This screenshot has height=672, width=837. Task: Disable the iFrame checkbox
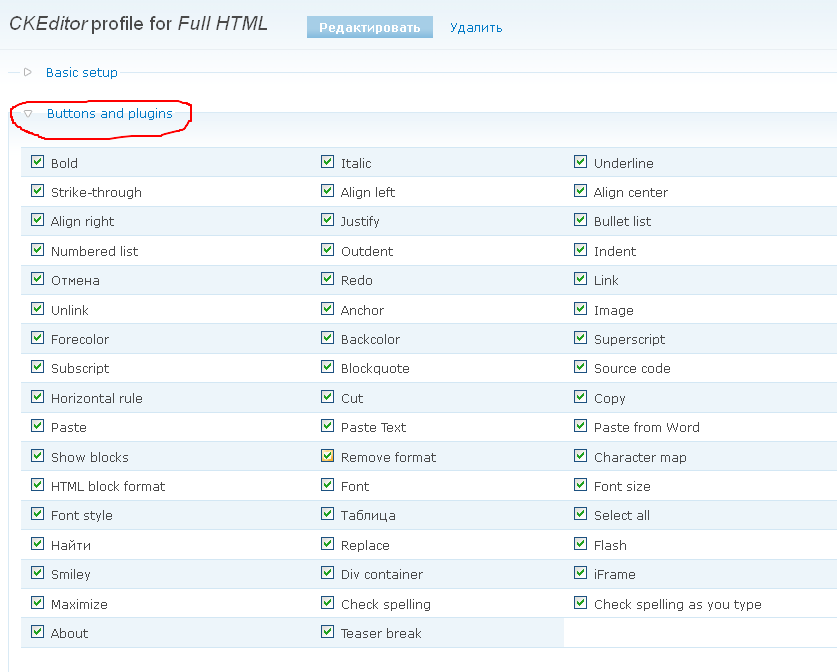[580, 573]
